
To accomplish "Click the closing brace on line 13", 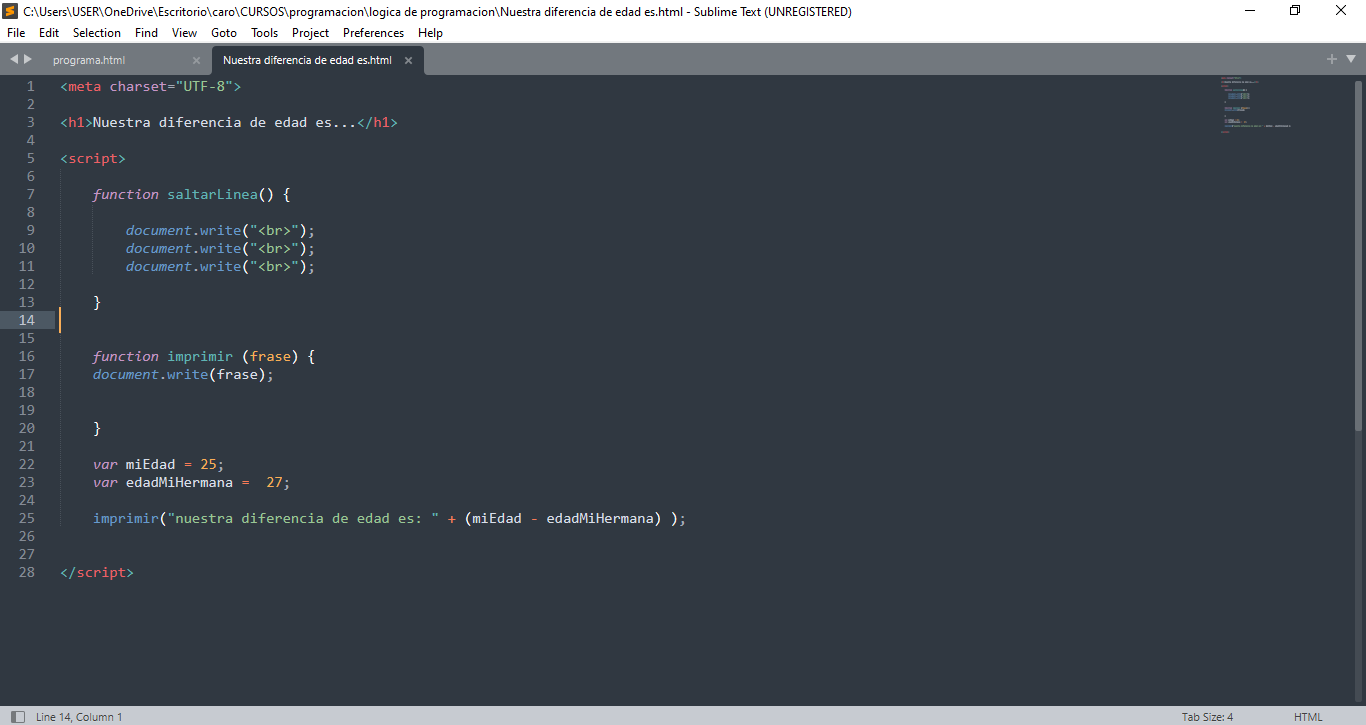I will [x=97, y=302].
